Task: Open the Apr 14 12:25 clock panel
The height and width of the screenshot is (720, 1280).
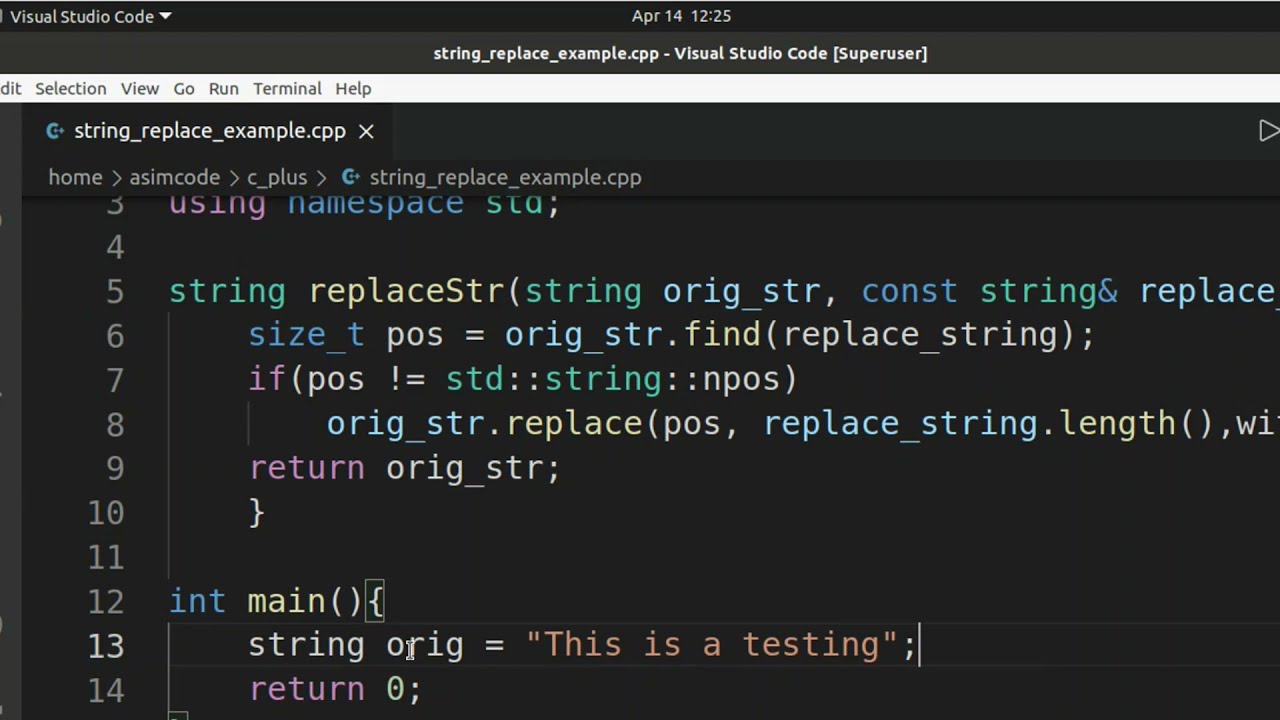Action: click(x=681, y=16)
